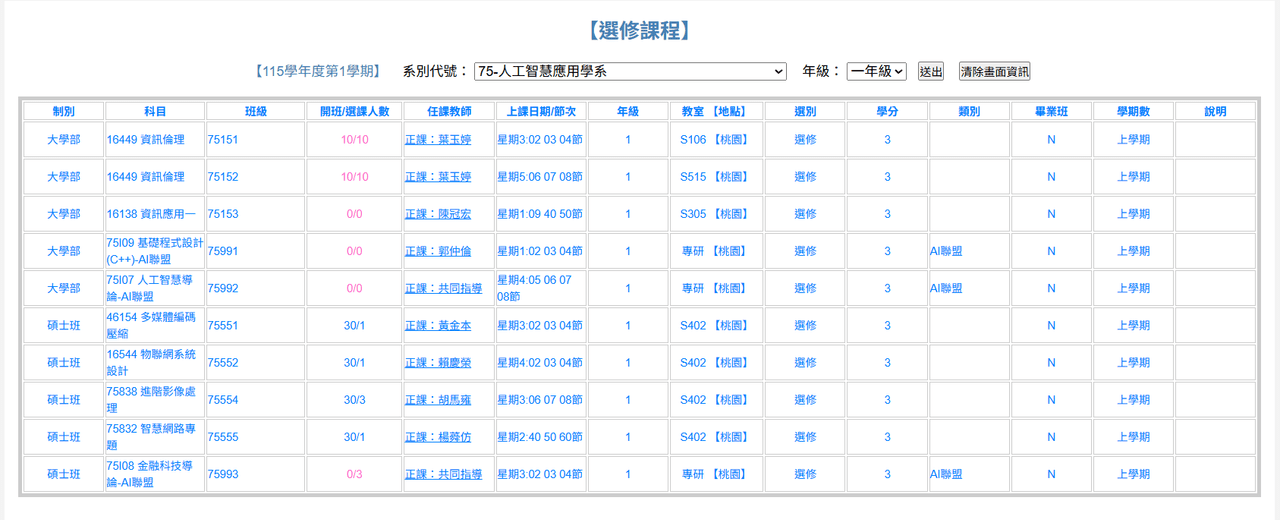Viewport: 1280px width, 520px height.
Task: Open 共同指導 link in class 75993 row
Action: coord(444,474)
